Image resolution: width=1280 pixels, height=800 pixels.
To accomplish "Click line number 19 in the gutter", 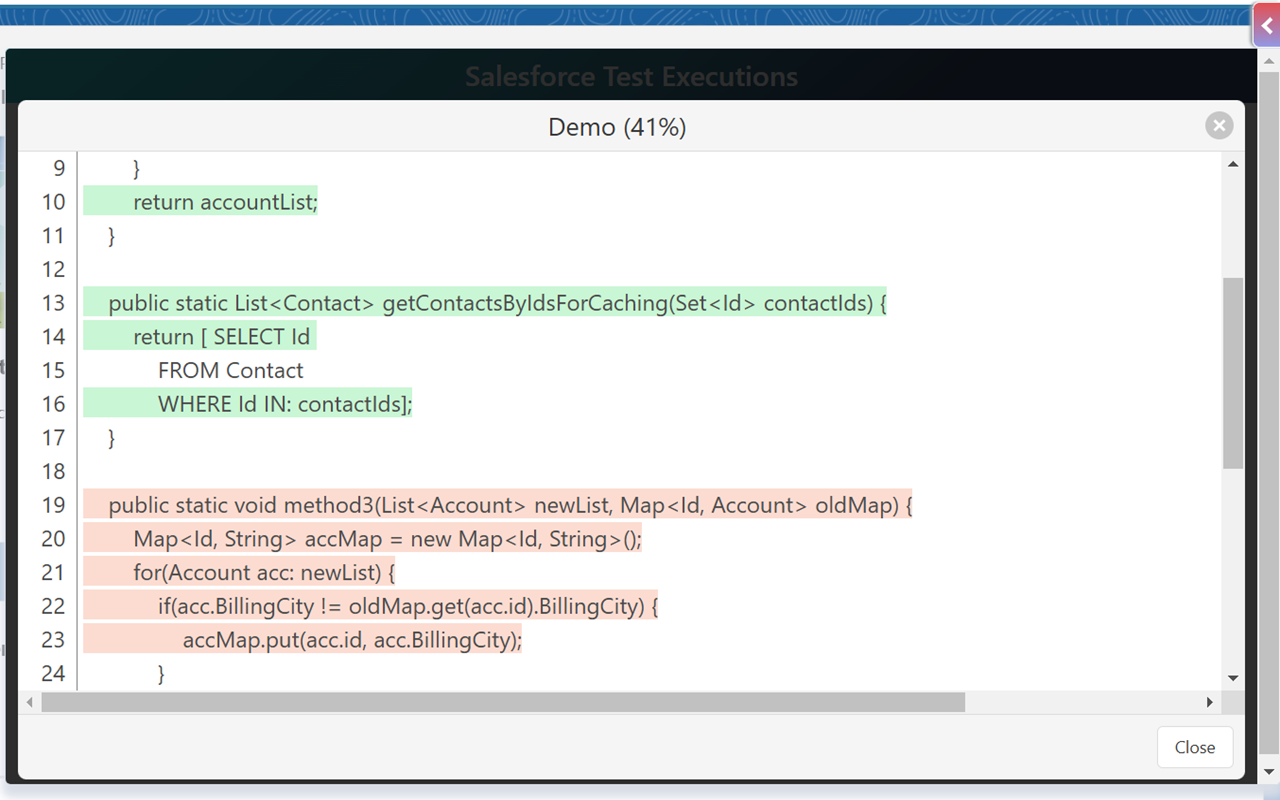I will point(54,505).
